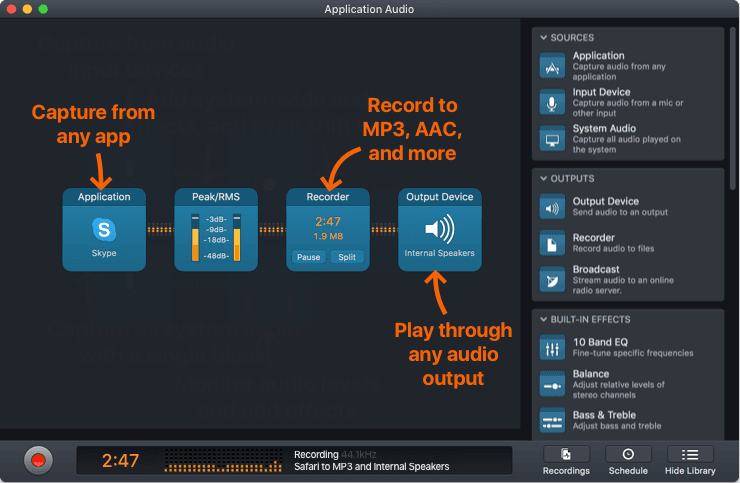Click the Peak/RMS level meter block
The width and height of the screenshot is (740, 483).
click(216, 229)
